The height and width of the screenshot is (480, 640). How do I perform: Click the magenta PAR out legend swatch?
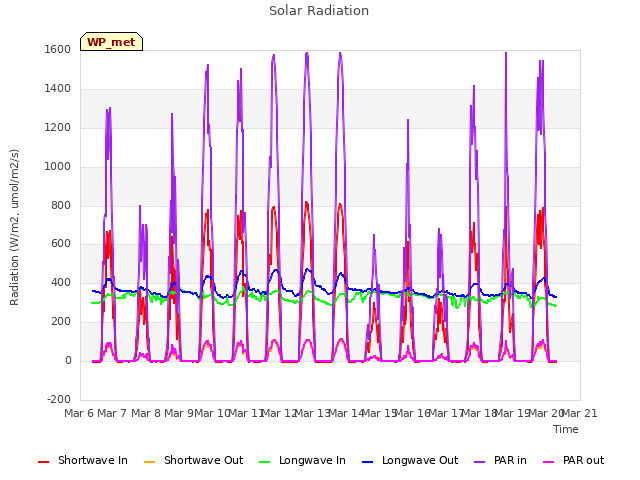[549, 462]
